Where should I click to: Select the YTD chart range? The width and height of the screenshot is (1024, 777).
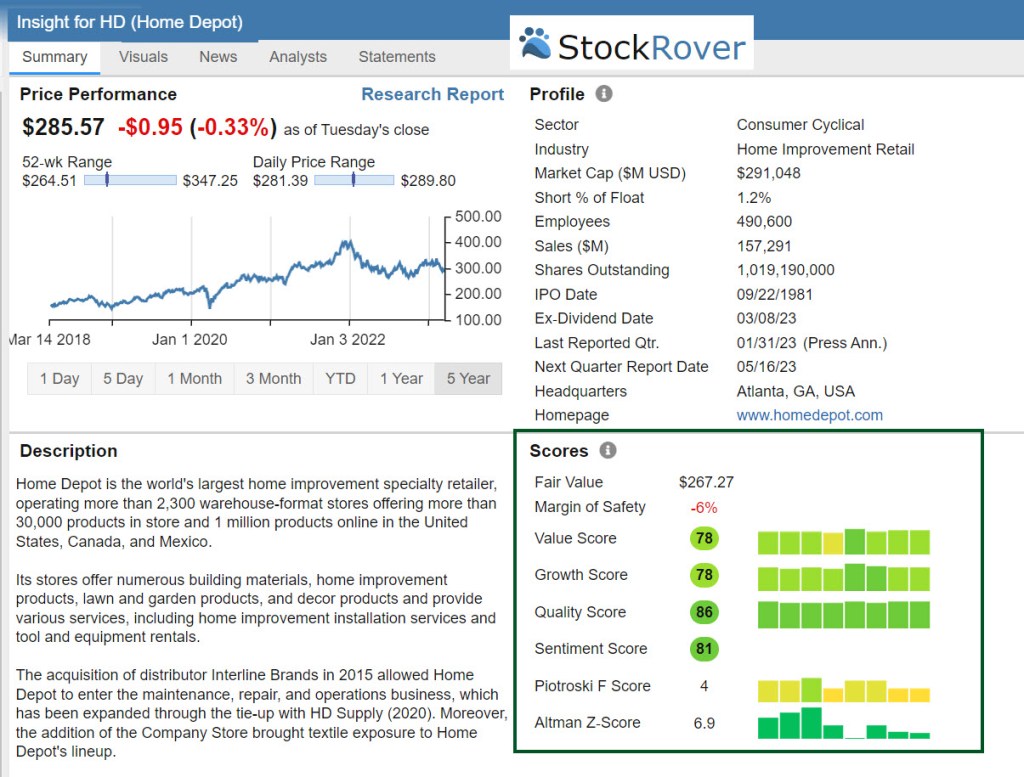pos(340,379)
